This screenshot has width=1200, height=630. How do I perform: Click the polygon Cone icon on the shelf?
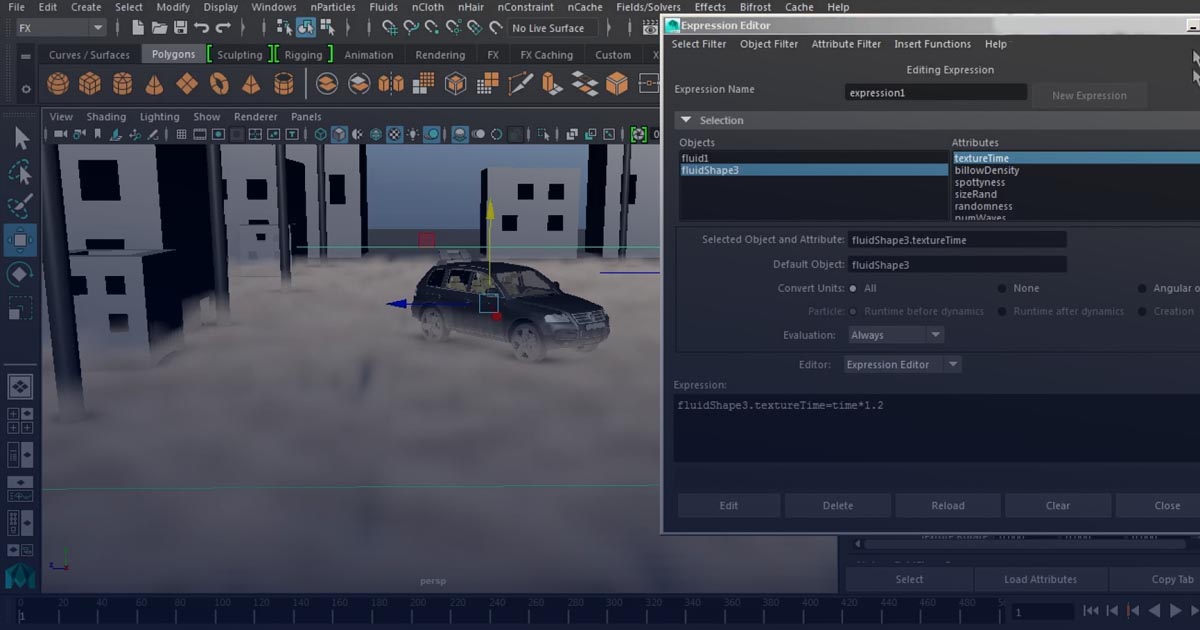pos(154,84)
